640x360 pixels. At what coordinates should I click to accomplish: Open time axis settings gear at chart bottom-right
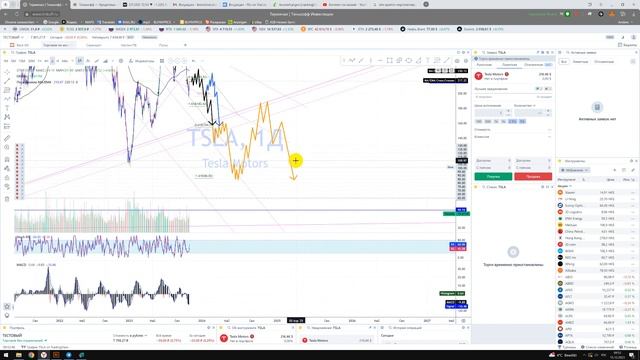coord(463,321)
